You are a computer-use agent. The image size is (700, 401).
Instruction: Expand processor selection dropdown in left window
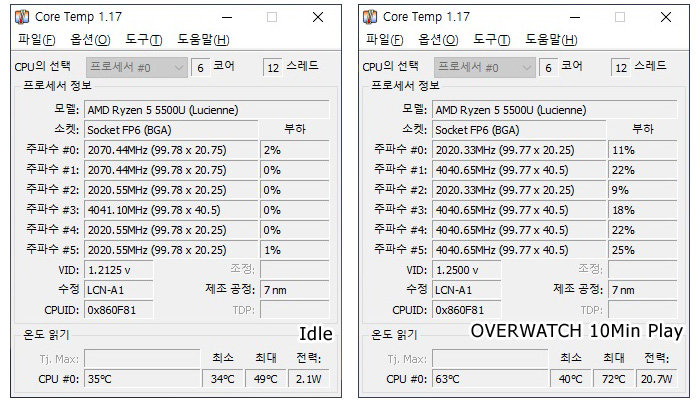pos(179,67)
